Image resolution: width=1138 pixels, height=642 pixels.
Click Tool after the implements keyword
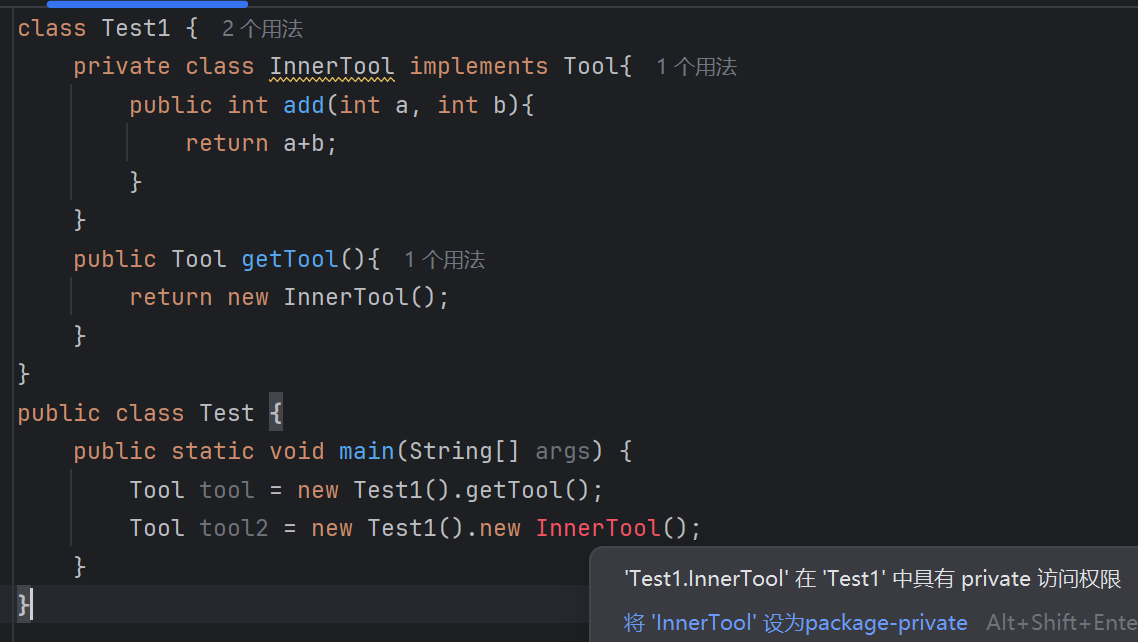[590, 67]
